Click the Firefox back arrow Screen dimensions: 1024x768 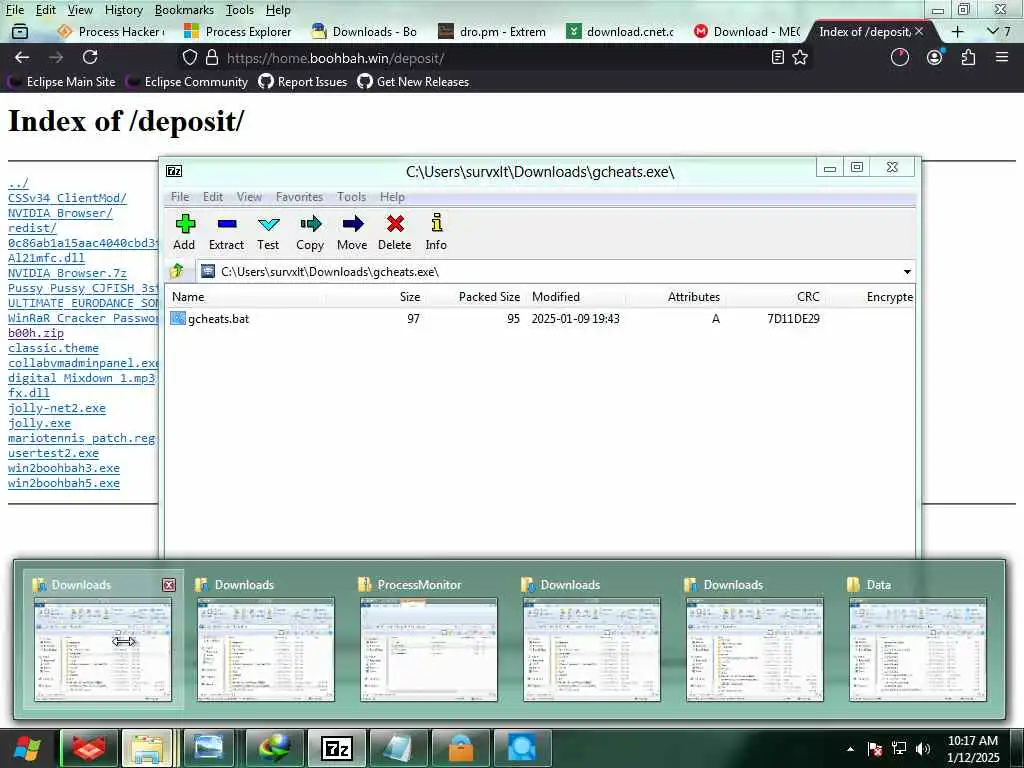click(x=22, y=57)
